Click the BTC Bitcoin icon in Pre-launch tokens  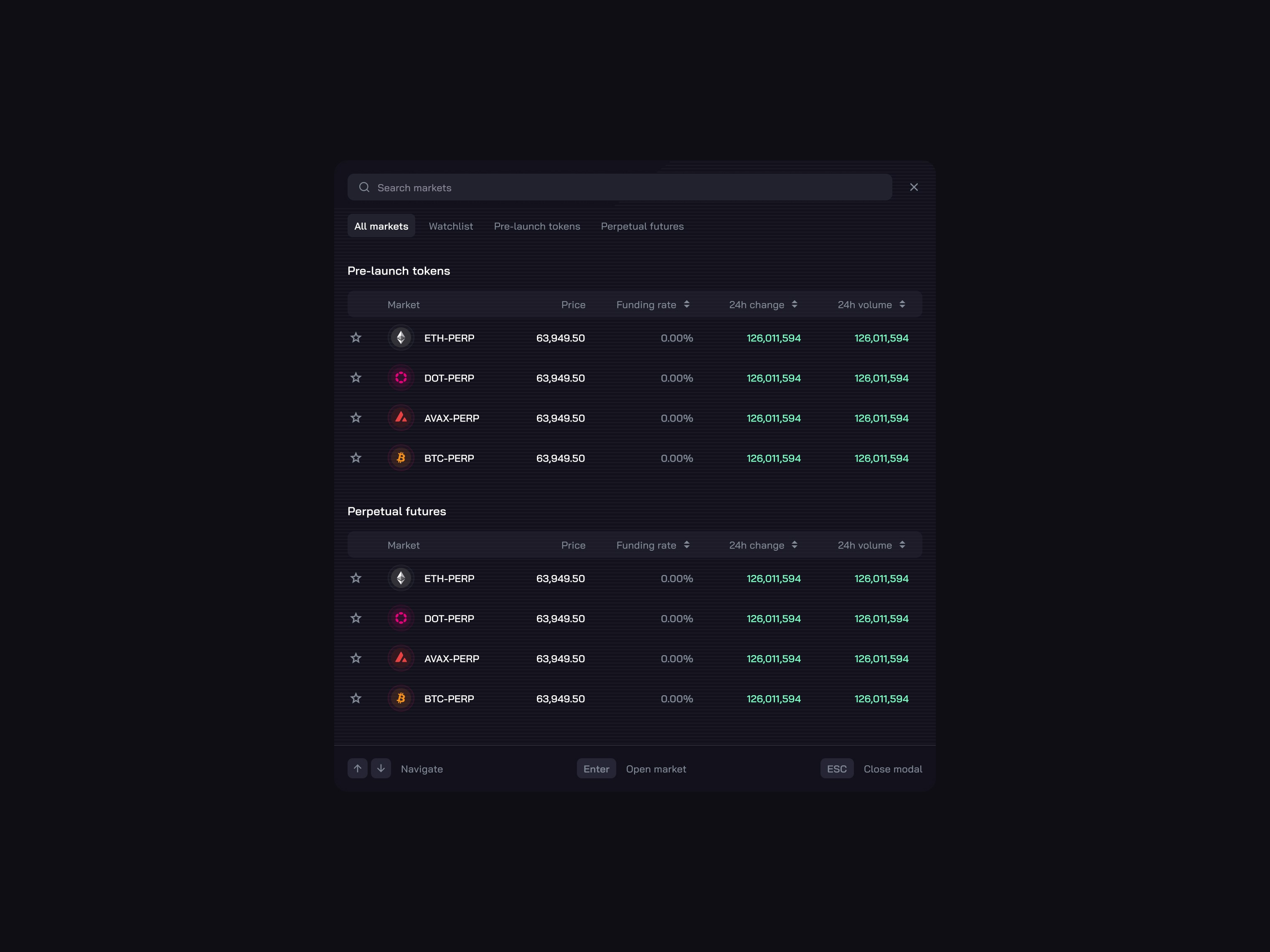pos(401,457)
